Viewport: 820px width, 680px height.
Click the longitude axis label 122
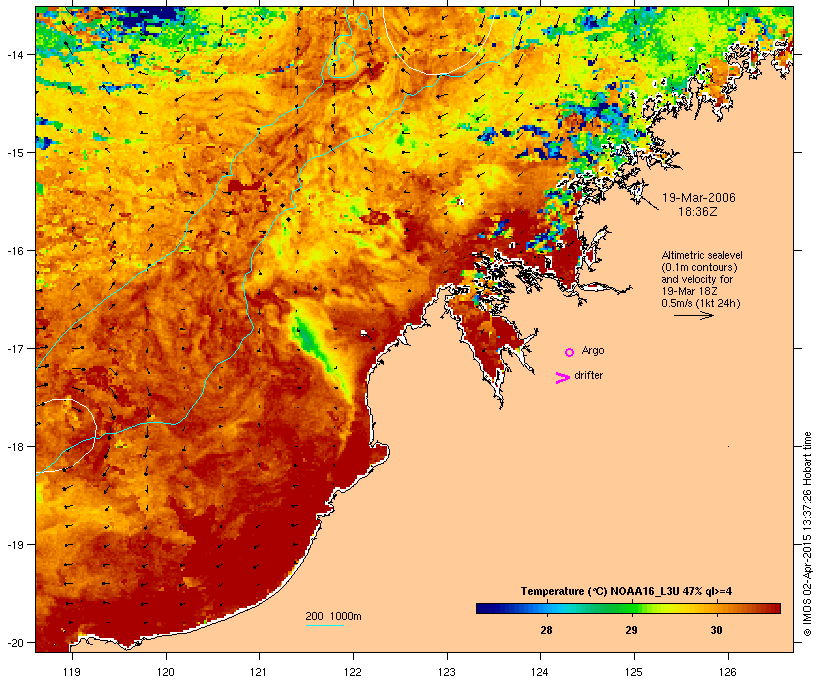[x=353, y=672]
